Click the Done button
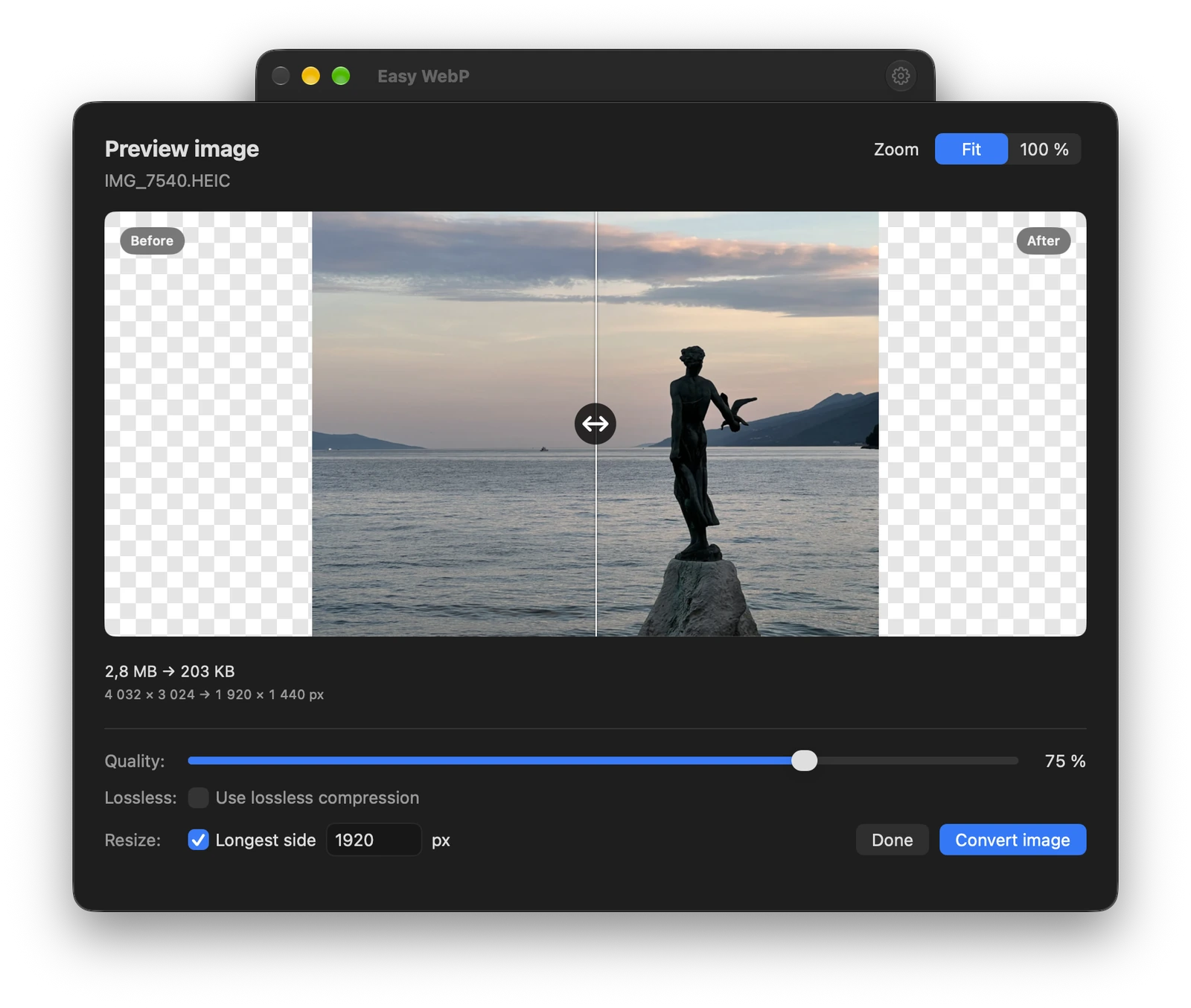This screenshot has width=1191, height=1008. point(892,840)
